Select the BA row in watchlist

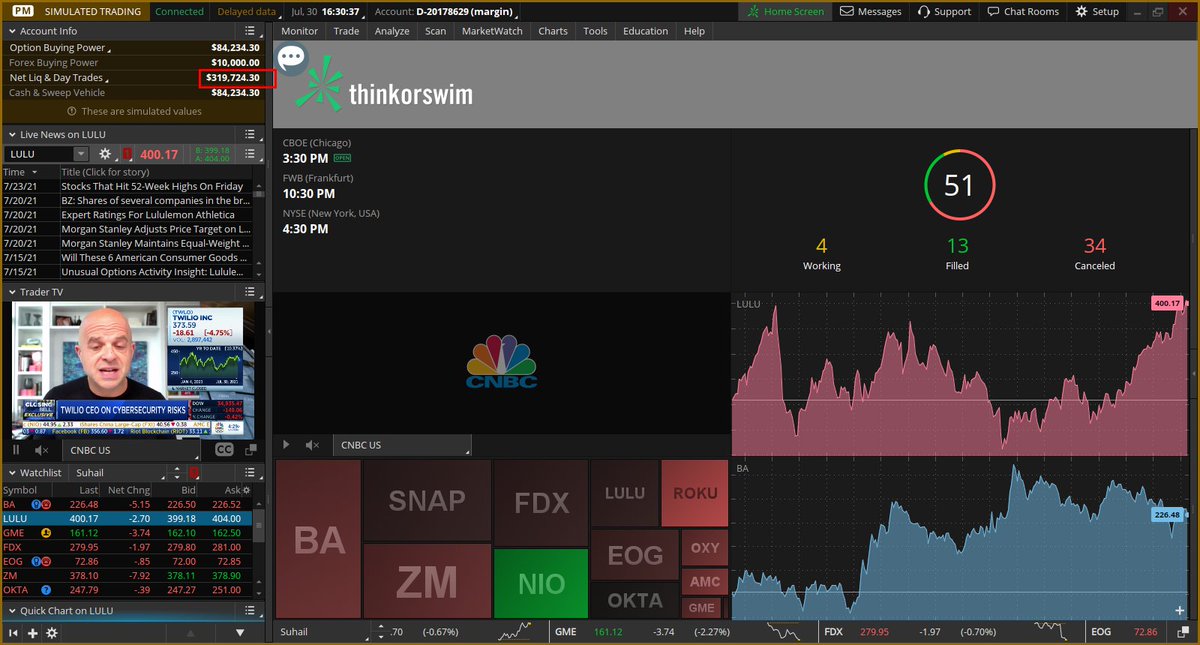125,504
